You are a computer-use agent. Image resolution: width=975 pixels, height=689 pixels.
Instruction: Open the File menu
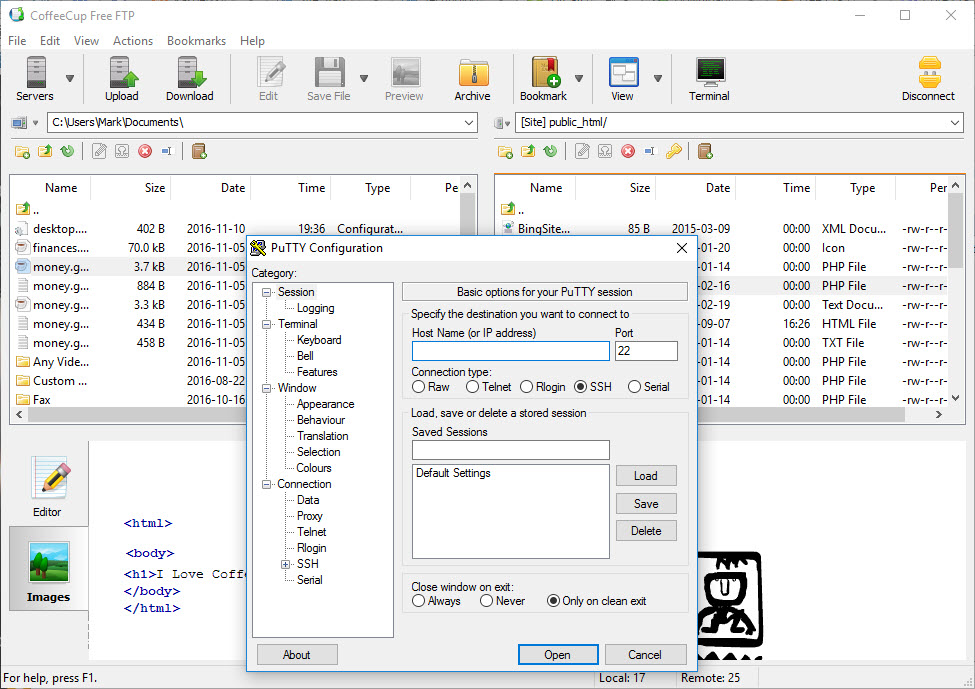17,40
